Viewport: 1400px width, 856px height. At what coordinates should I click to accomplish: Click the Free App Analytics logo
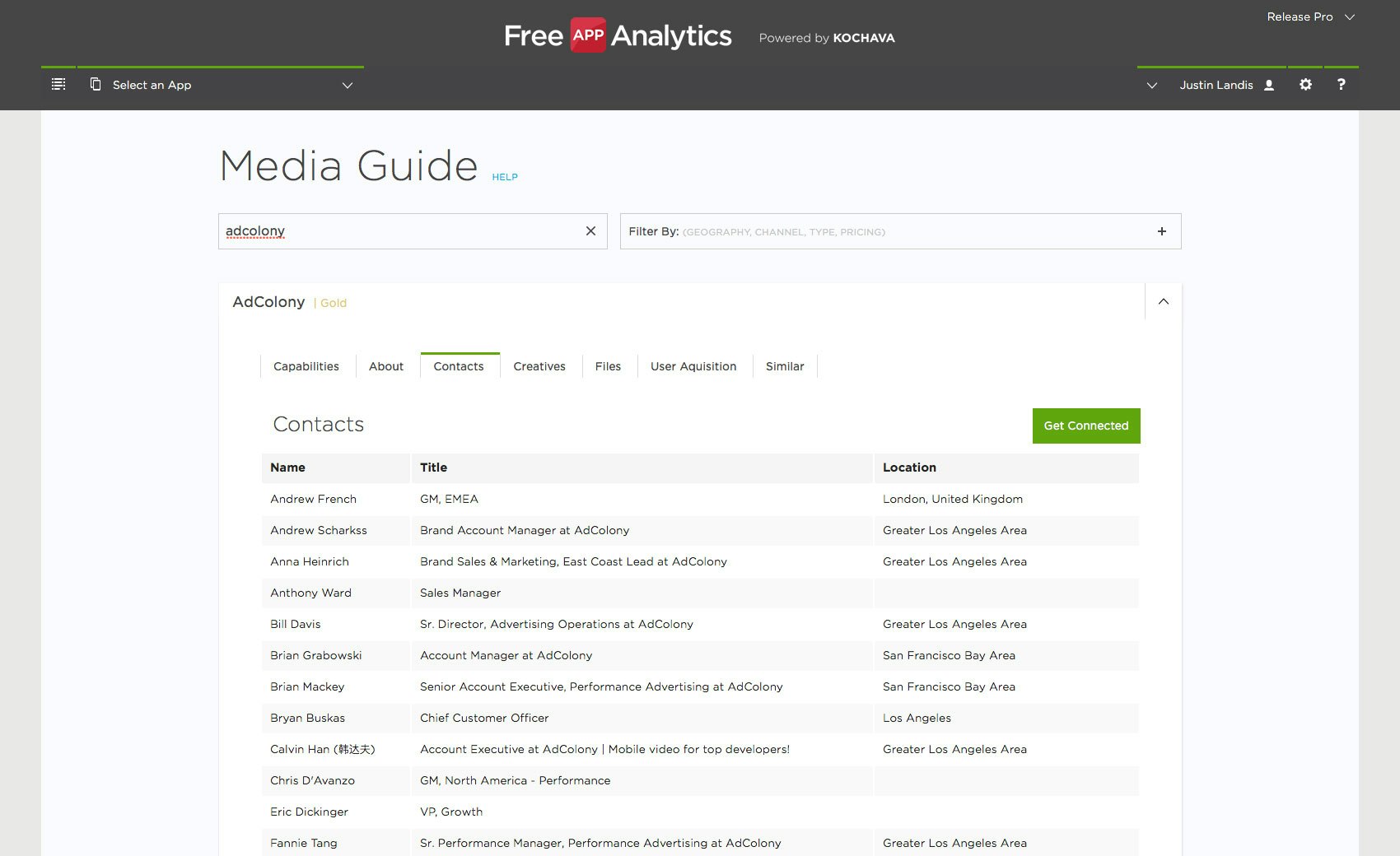pyautogui.click(x=618, y=35)
